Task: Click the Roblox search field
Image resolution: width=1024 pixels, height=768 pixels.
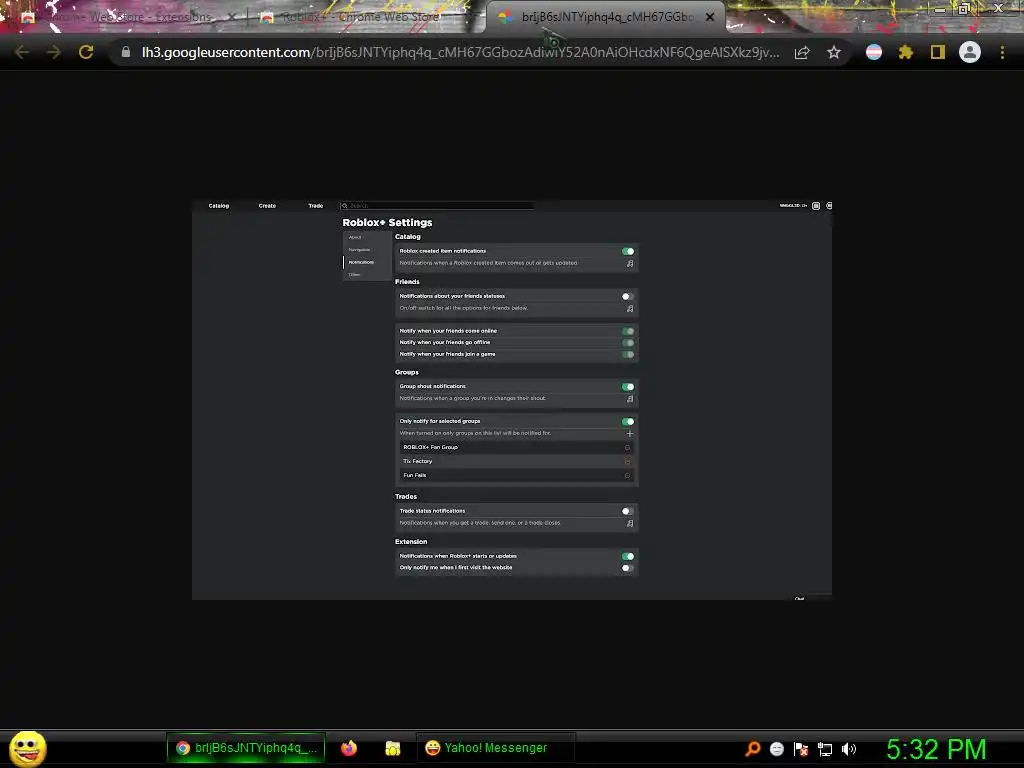Action: pyautogui.click(x=437, y=206)
